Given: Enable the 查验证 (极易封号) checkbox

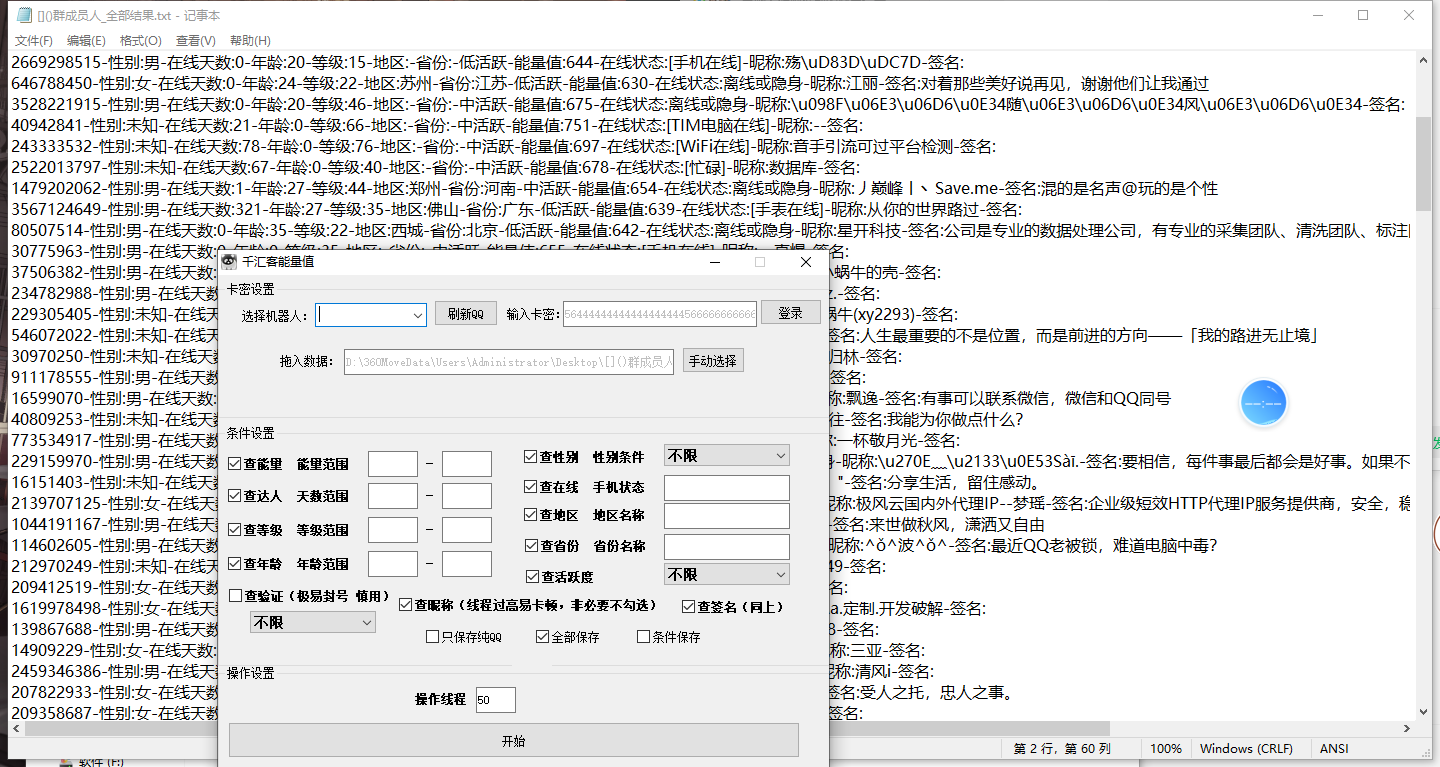Looking at the screenshot, I should pos(235,596).
